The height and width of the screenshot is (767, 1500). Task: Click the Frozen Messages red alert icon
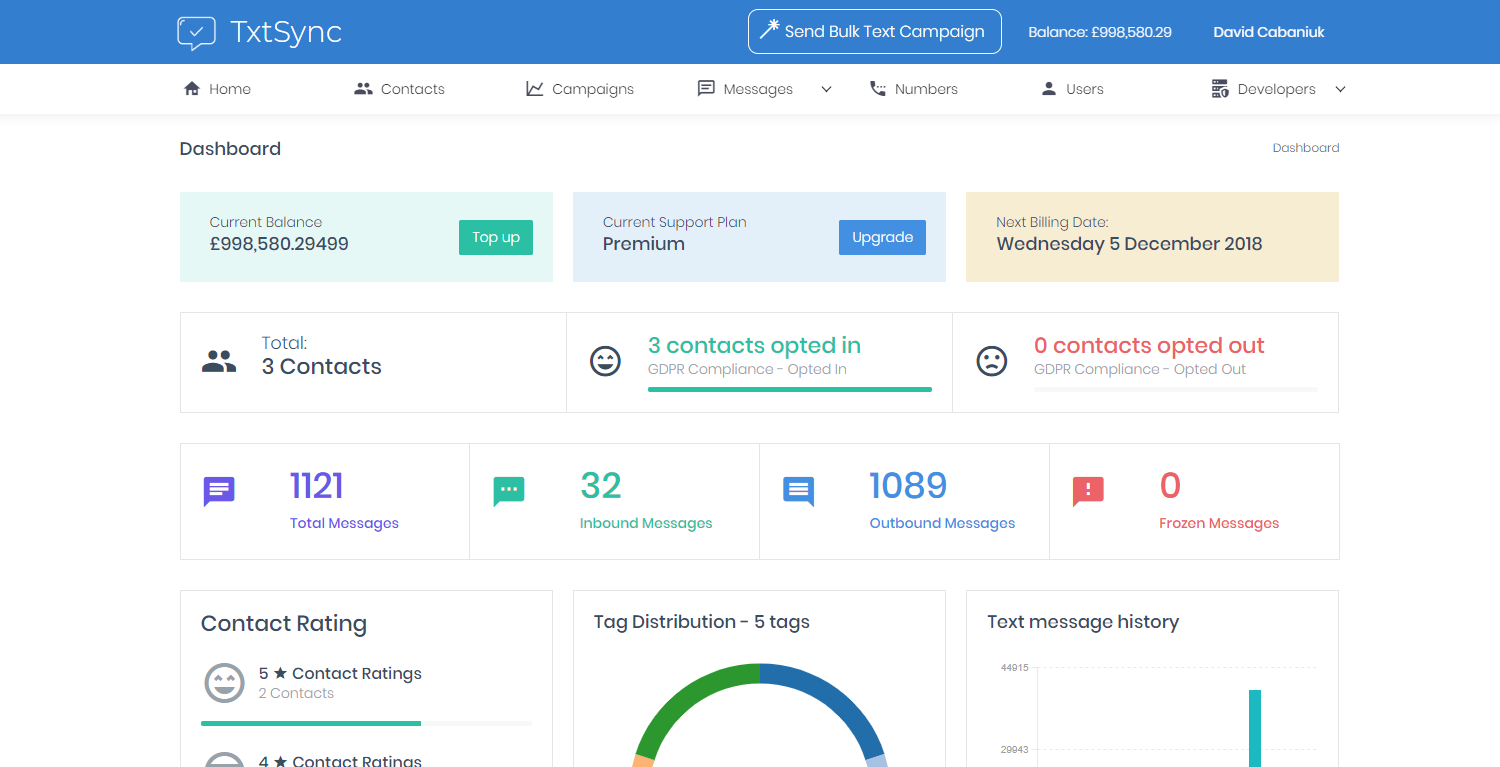(x=1088, y=490)
